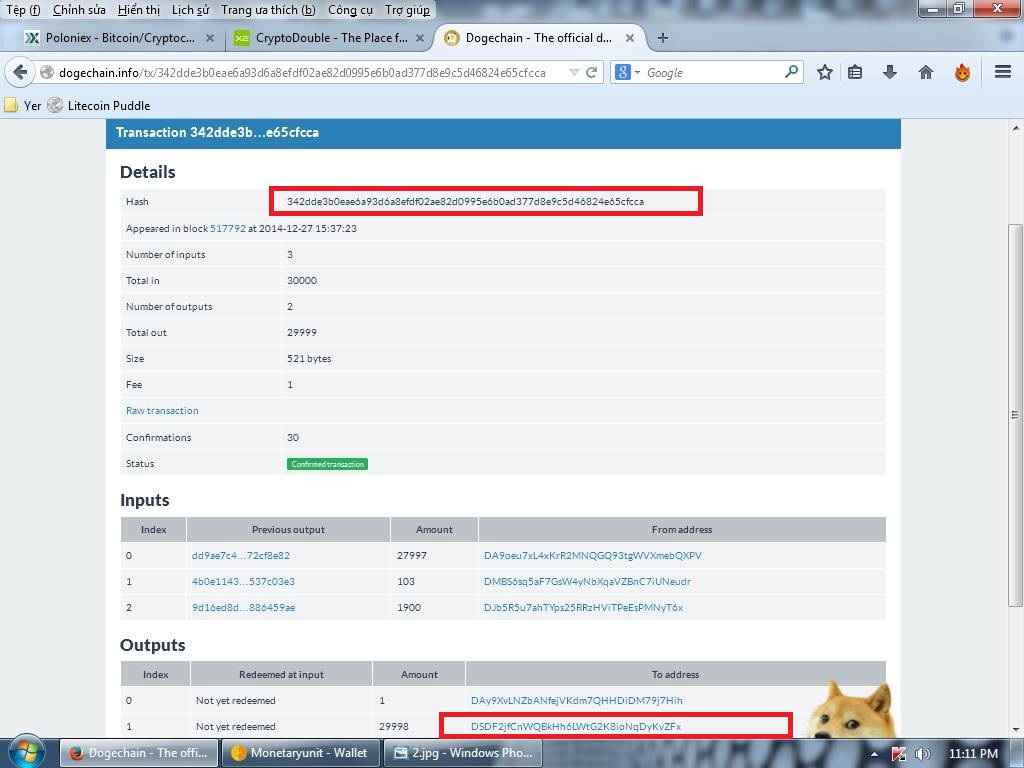Open the Lịch sử menu
Image resolution: width=1024 pixels, height=768 pixels.
[x=191, y=10]
